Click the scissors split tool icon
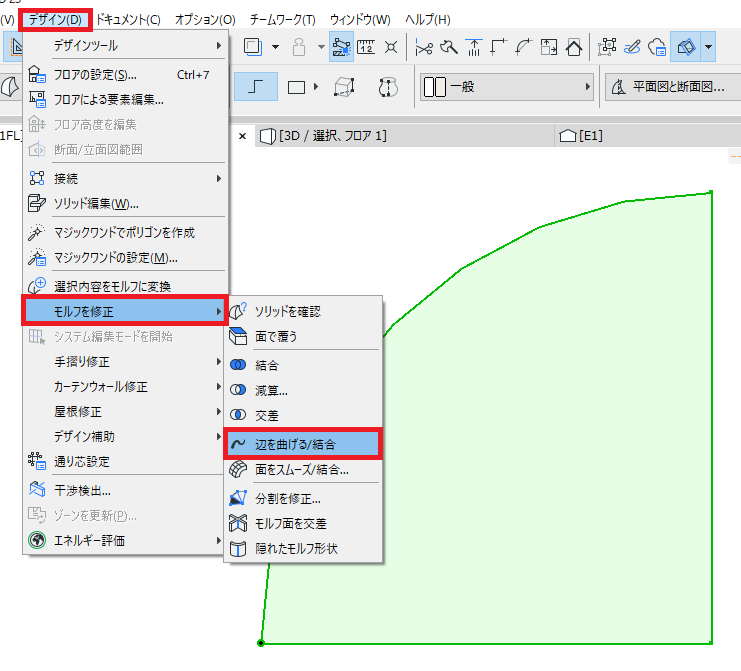 coord(423,47)
